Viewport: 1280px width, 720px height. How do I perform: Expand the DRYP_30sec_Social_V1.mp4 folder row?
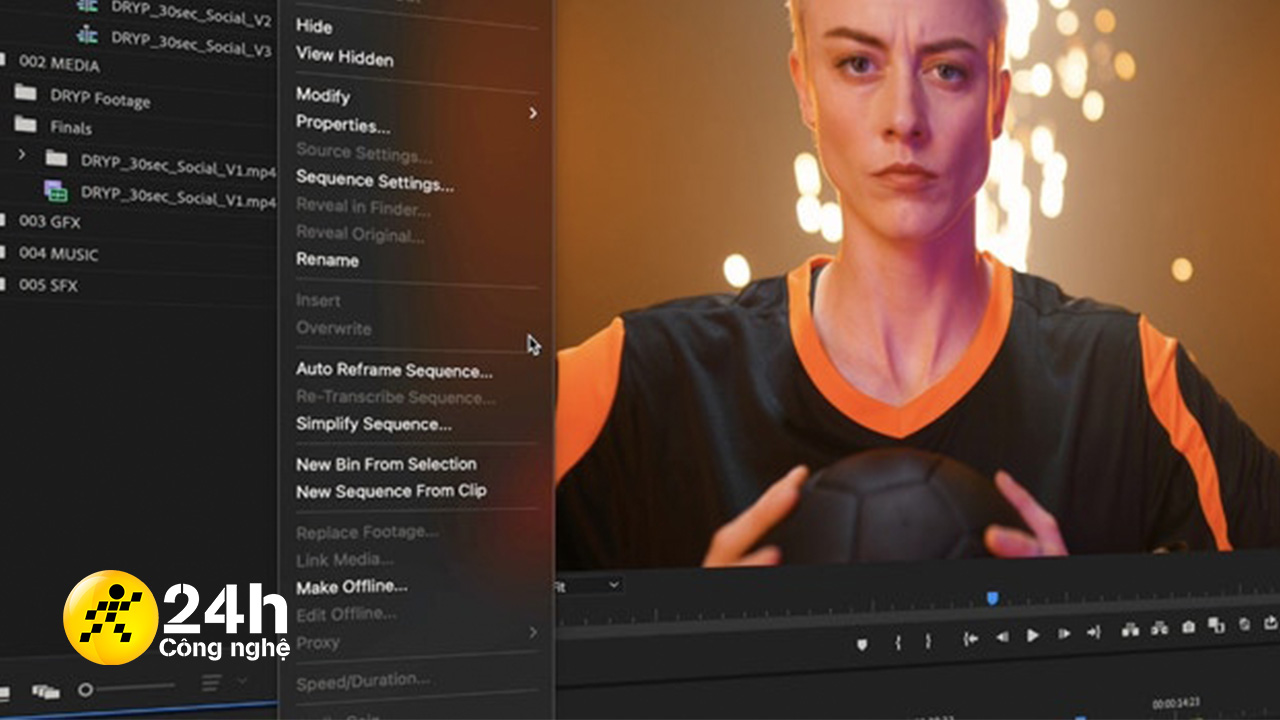[x=22, y=156]
